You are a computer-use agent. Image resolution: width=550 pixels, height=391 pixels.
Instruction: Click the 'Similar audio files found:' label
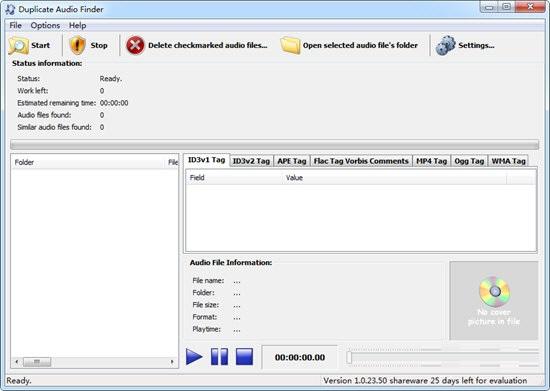[x=54, y=127]
